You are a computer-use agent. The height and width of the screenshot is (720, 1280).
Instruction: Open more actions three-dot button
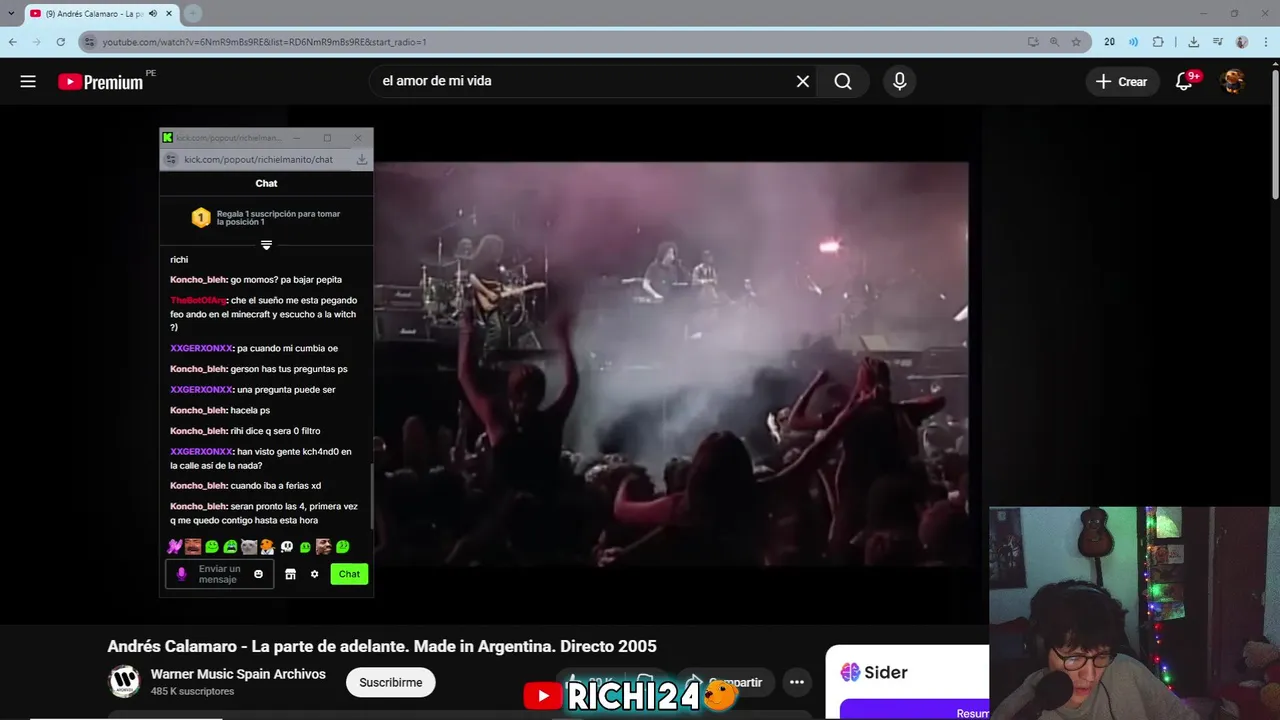[796, 682]
